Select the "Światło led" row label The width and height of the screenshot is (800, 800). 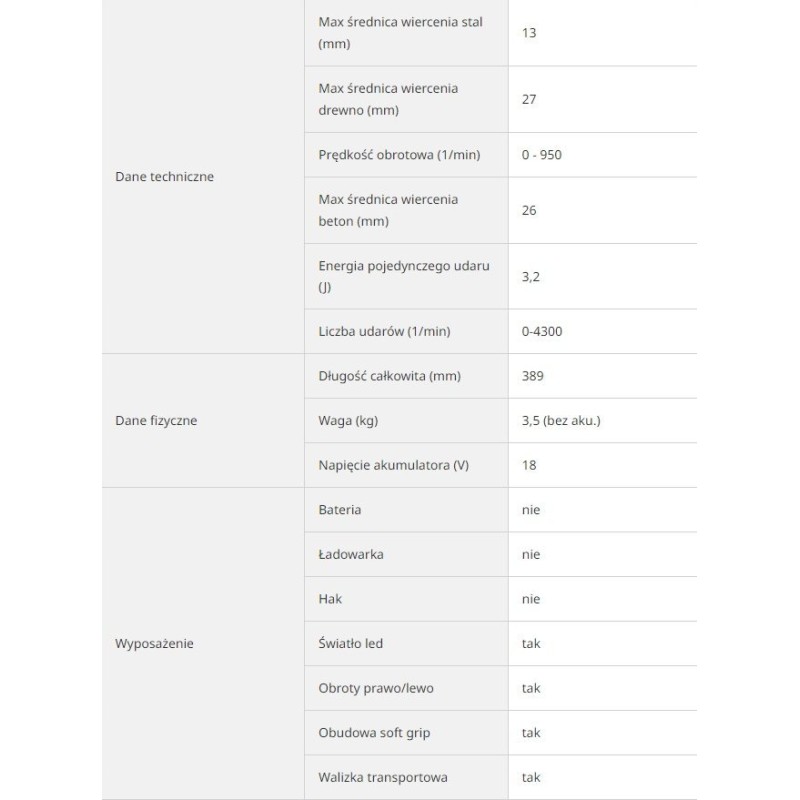(x=350, y=644)
